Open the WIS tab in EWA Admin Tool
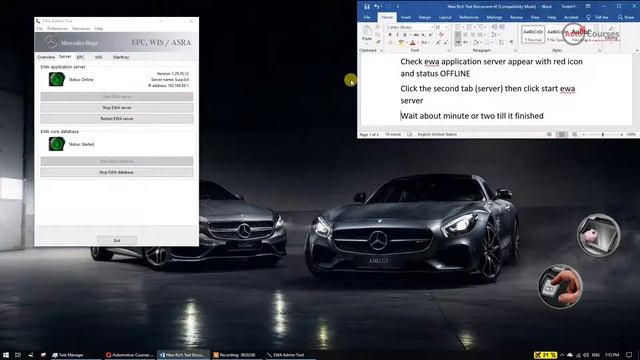 [98, 57]
